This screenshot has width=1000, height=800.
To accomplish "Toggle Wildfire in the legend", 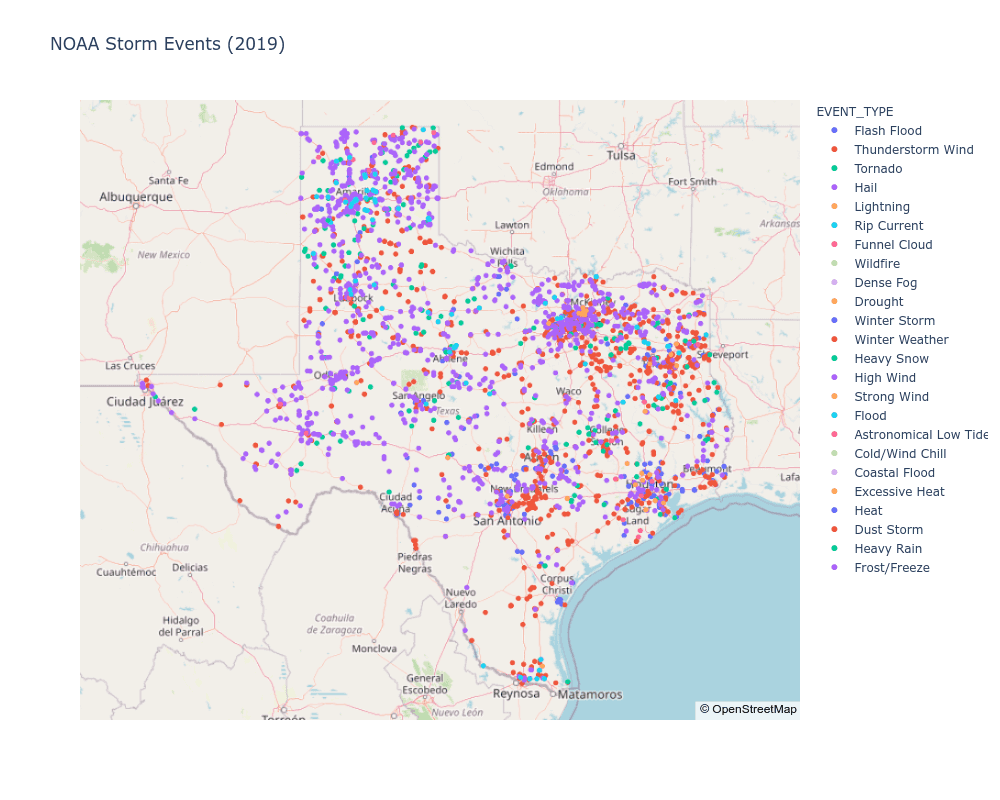I will [876, 264].
